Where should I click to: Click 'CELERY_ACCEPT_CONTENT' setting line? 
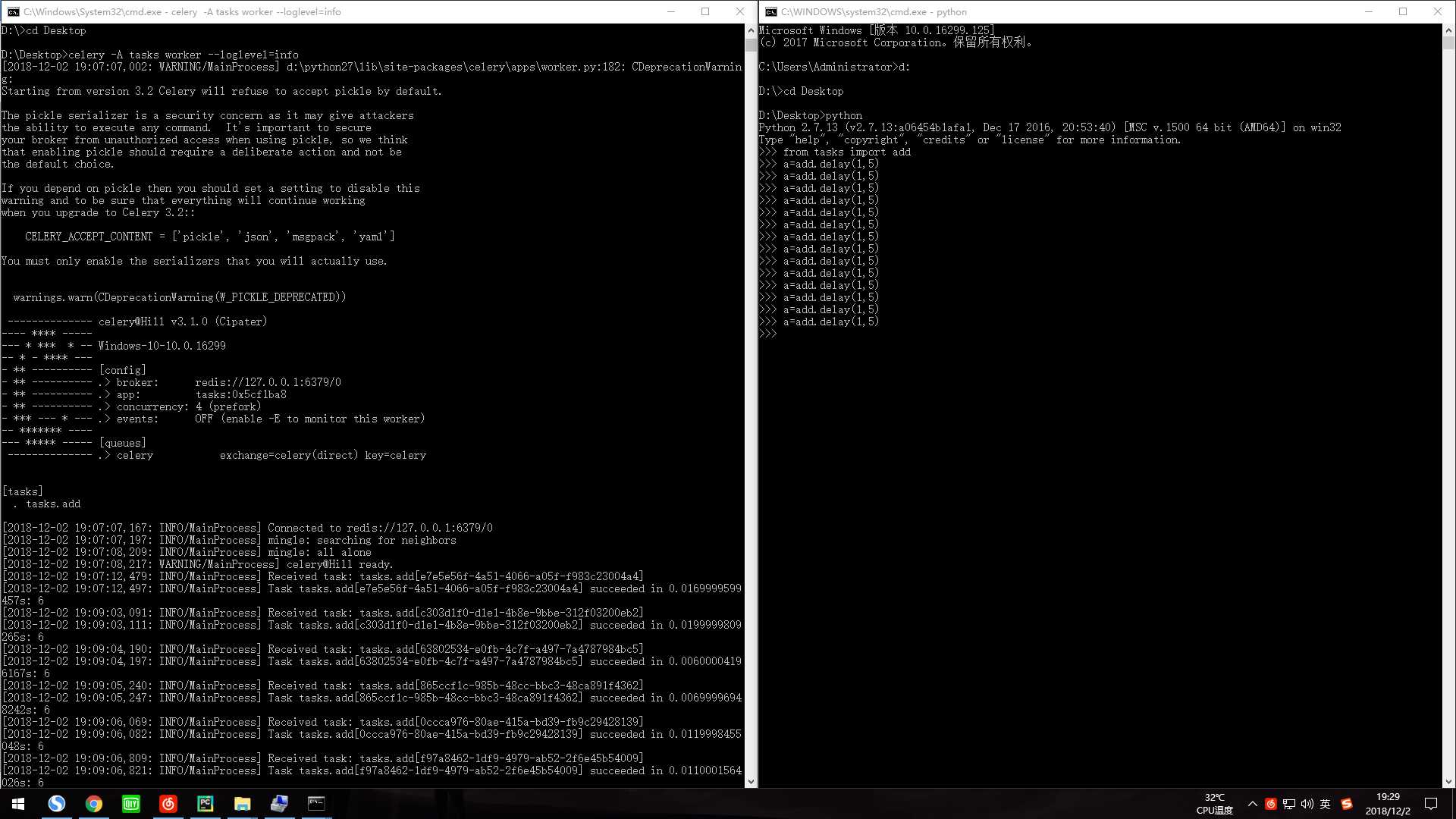point(210,237)
